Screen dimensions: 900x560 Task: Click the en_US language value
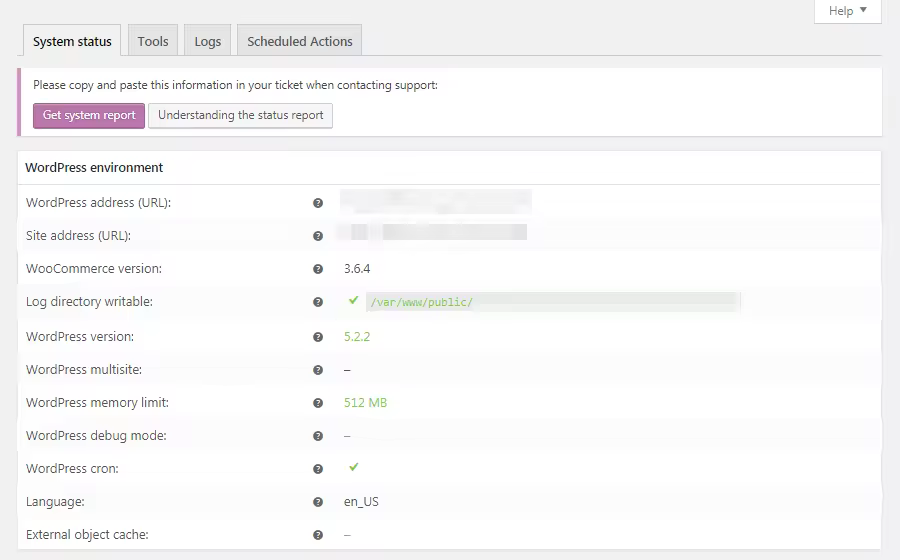click(361, 502)
